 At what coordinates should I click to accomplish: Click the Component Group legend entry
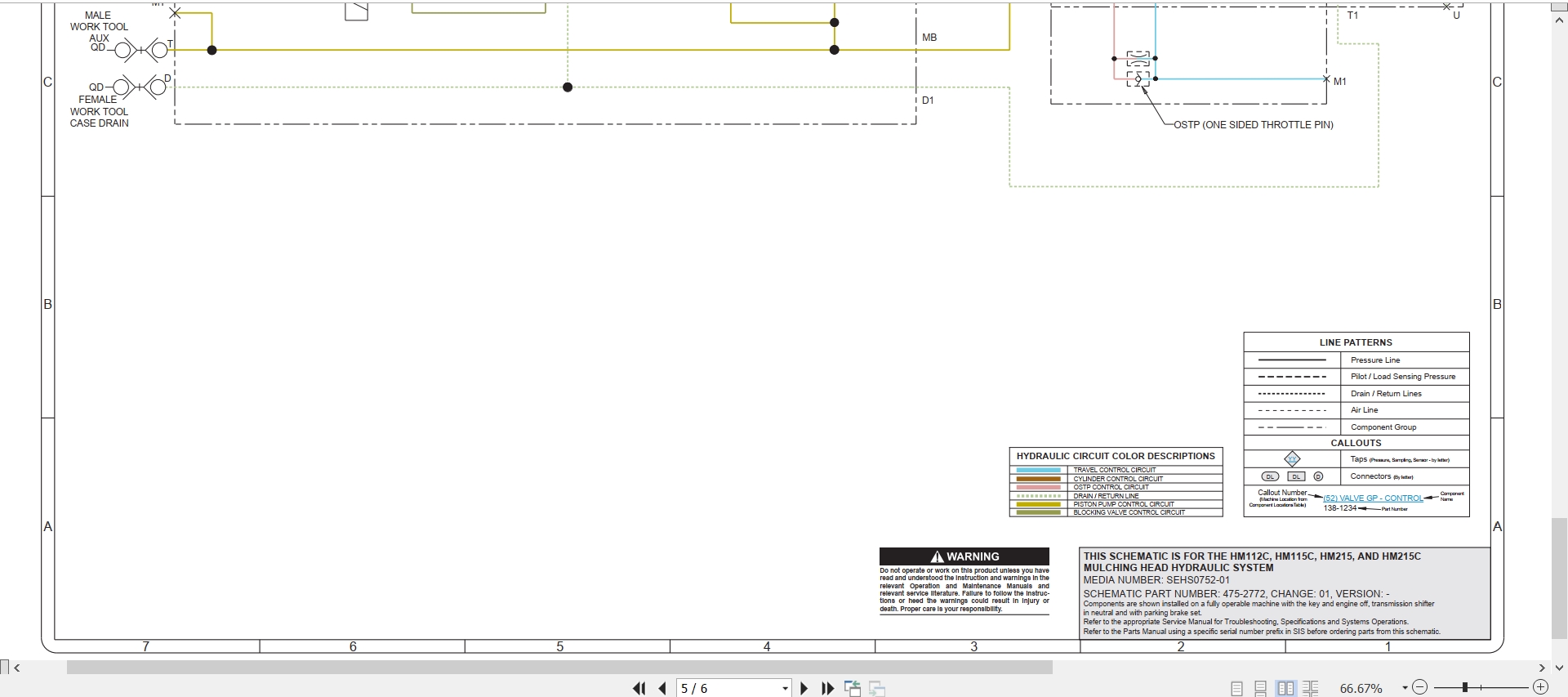tap(1383, 427)
